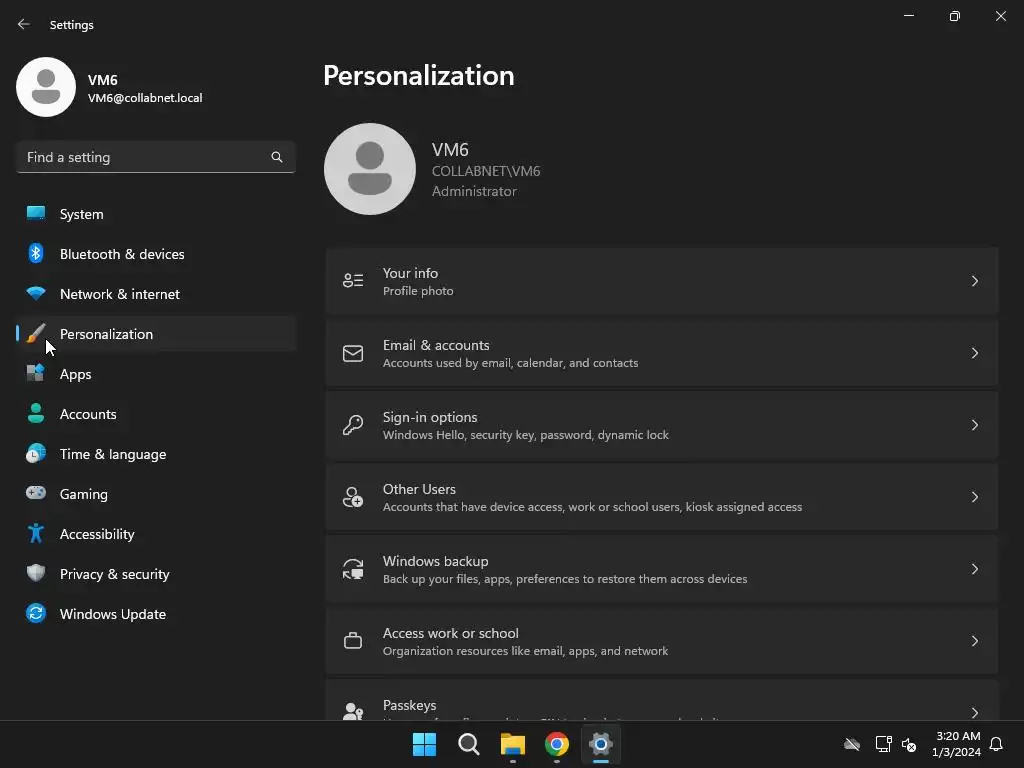Image resolution: width=1024 pixels, height=768 pixels.
Task: Open the System settings section
Action: click(156, 214)
